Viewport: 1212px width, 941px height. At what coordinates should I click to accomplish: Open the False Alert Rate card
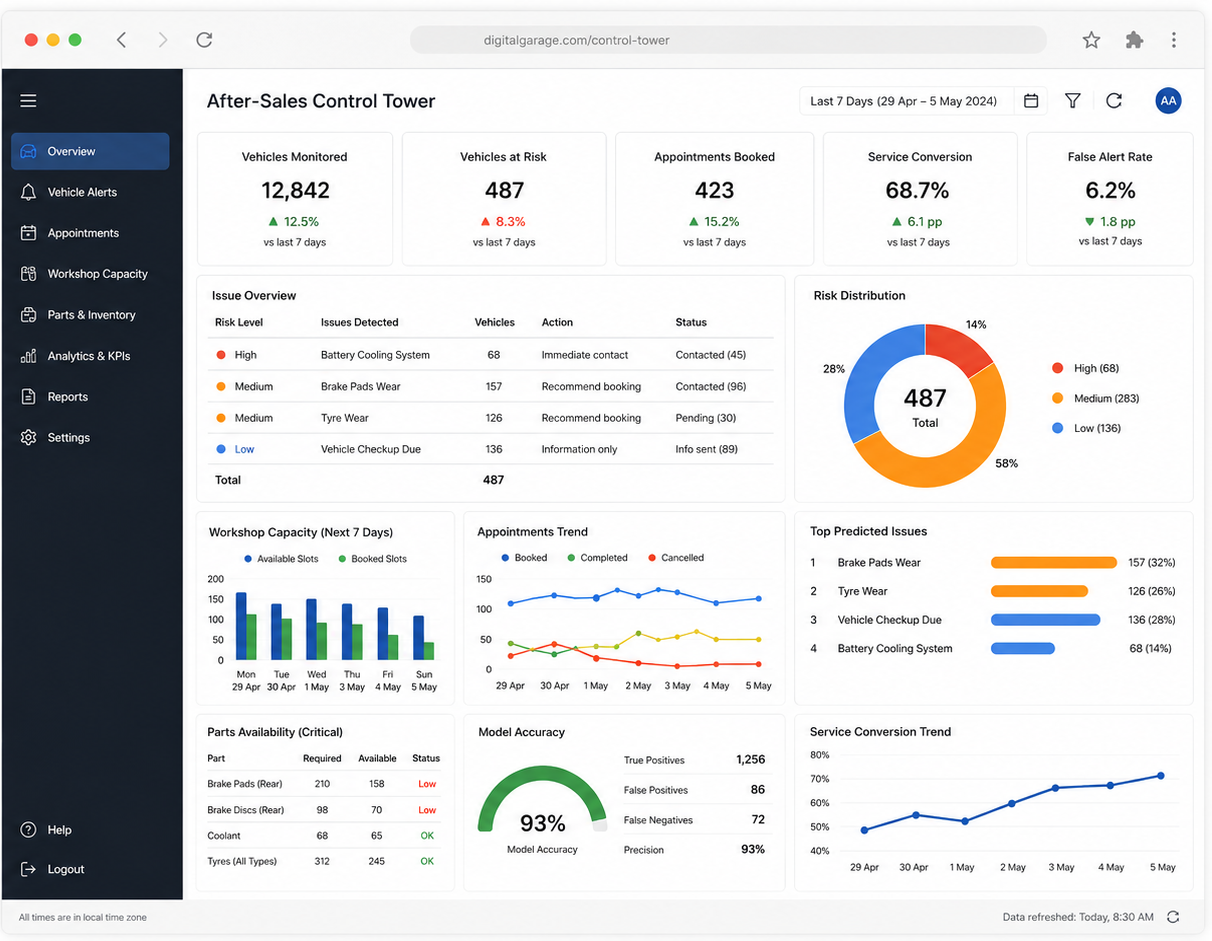point(1110,198)
